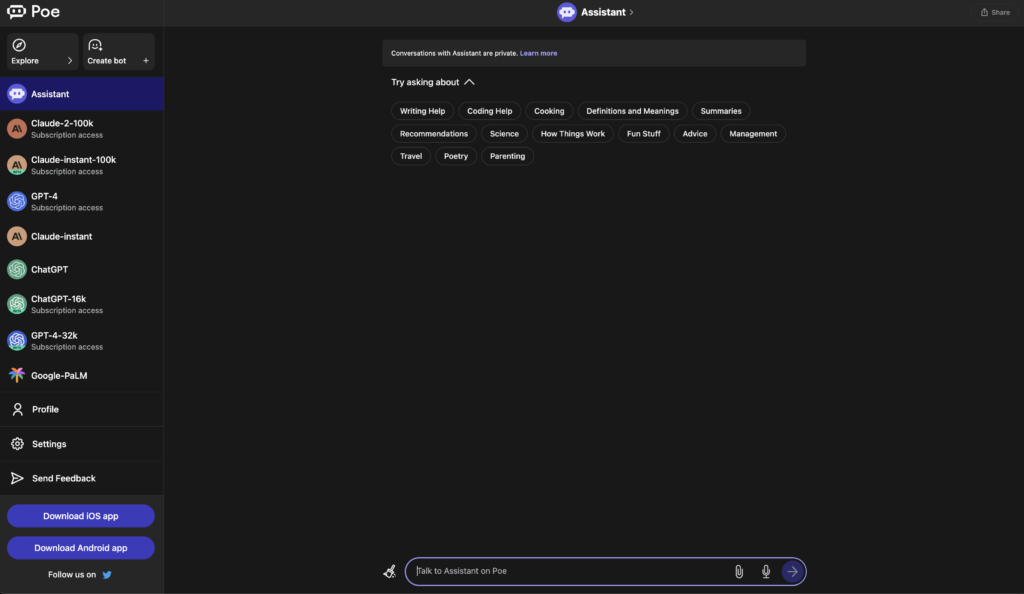Open the Profile page
The image size is (1024, 594).
(82, 409)
